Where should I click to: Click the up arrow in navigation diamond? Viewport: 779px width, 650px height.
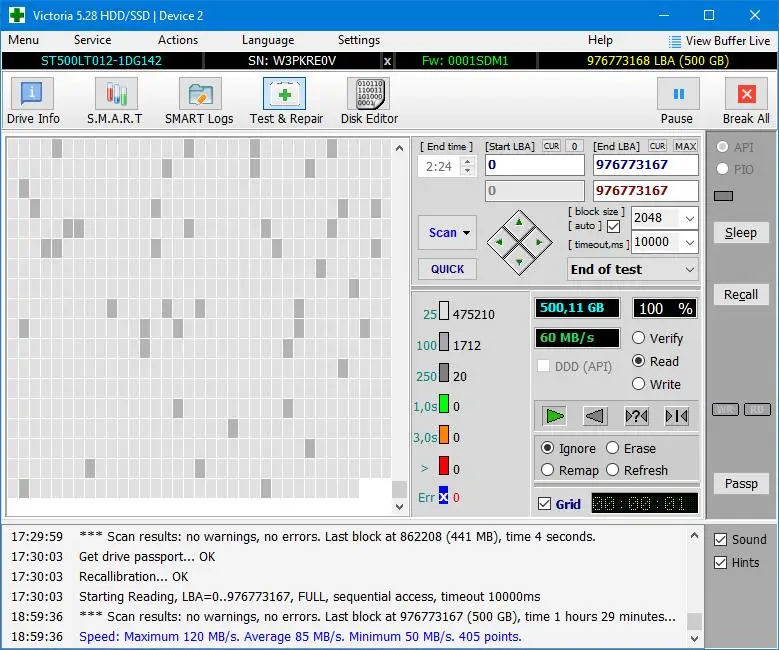[x=519, y=222]
